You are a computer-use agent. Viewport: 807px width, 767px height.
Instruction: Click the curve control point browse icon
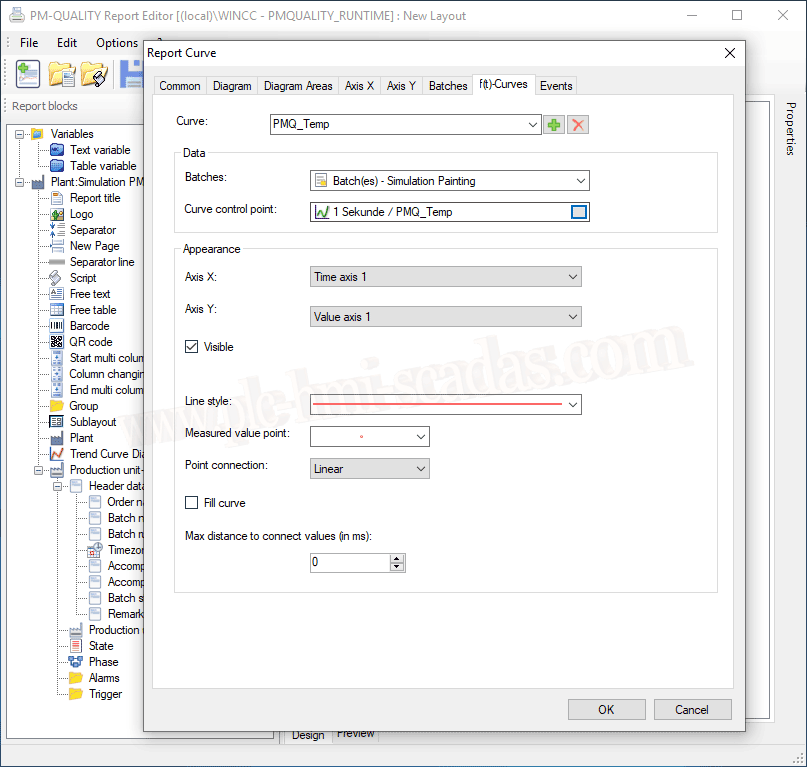click(x=579, y=212)
